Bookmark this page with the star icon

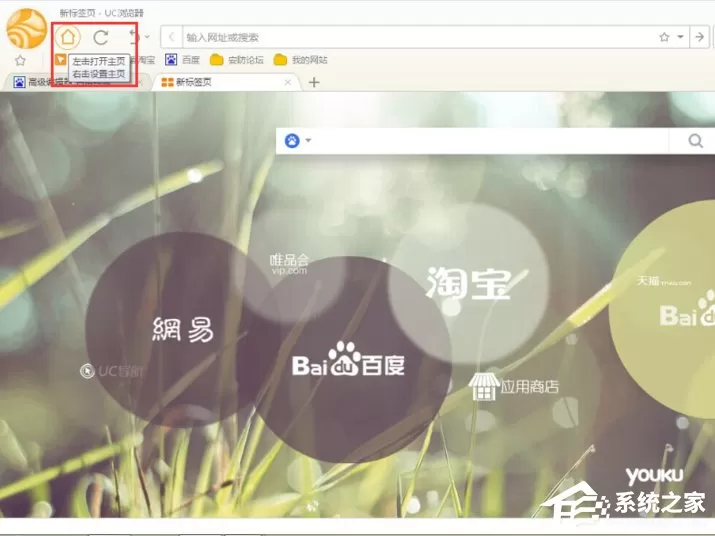click(664, 37)
